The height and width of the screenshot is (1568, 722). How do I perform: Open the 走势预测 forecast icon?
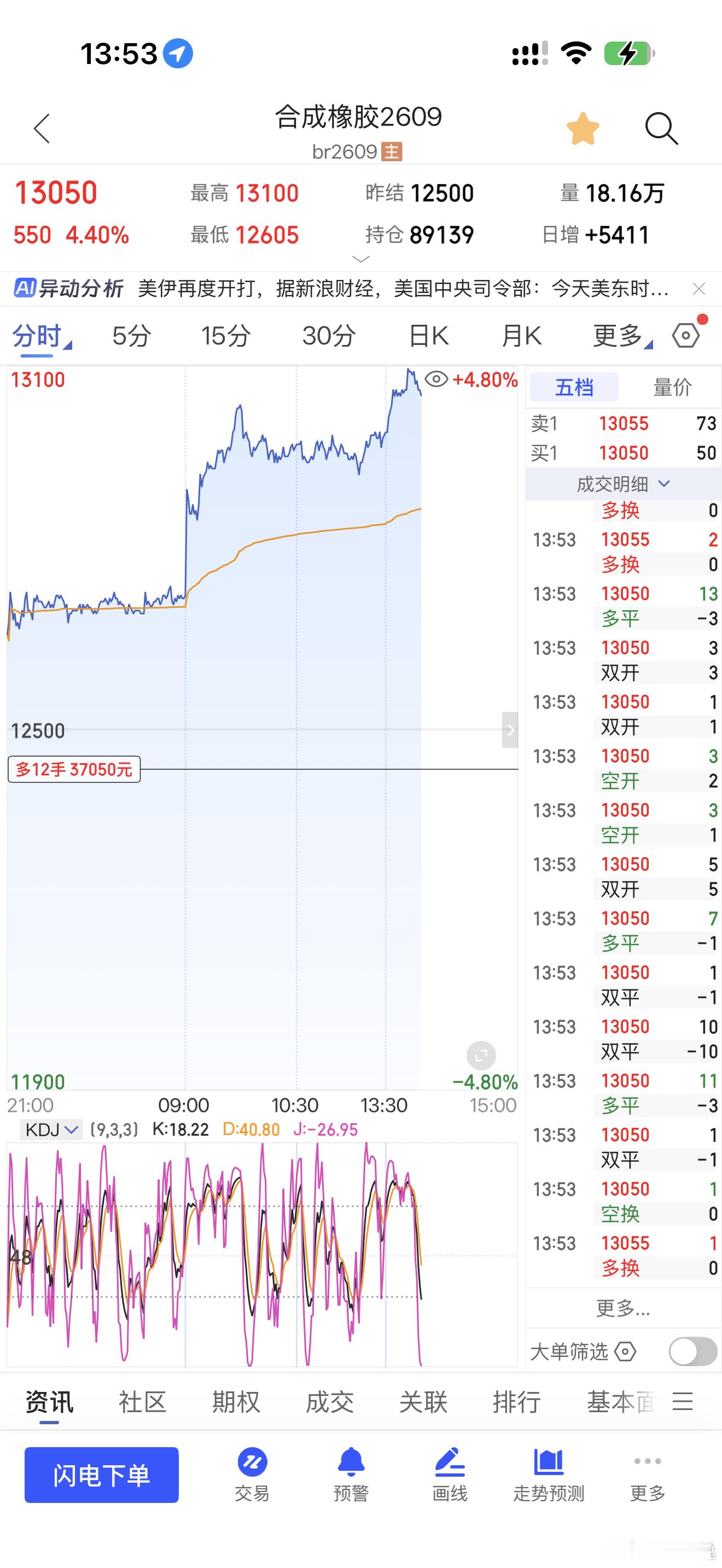pyautogui.click(x=549, y=1475)
